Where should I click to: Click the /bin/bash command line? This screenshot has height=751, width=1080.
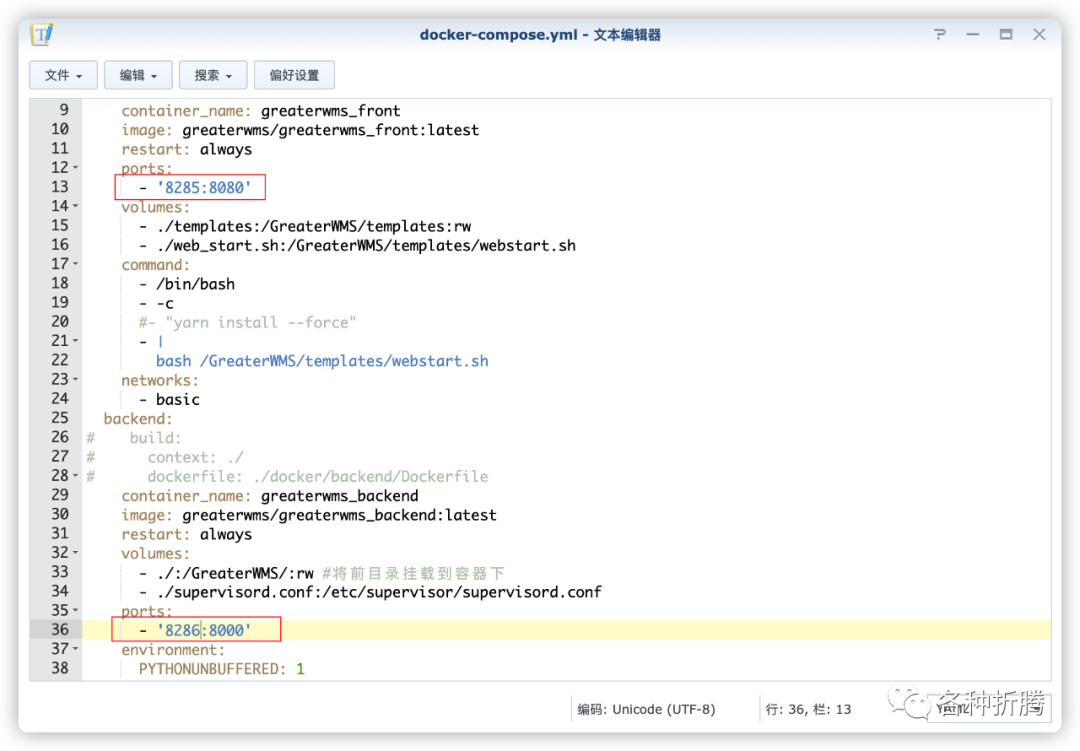coord(187,285)
